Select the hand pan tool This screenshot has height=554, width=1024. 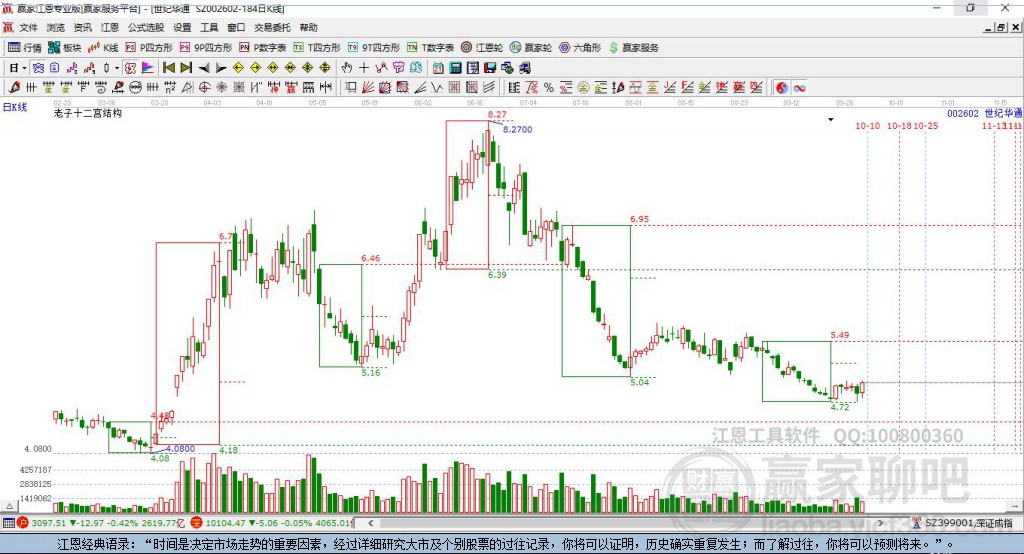tap(347, 68)
